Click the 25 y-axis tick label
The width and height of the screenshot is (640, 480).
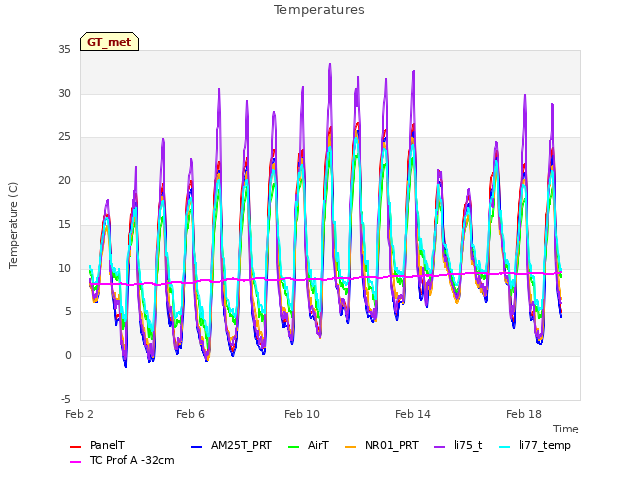(x=64, y=137)
